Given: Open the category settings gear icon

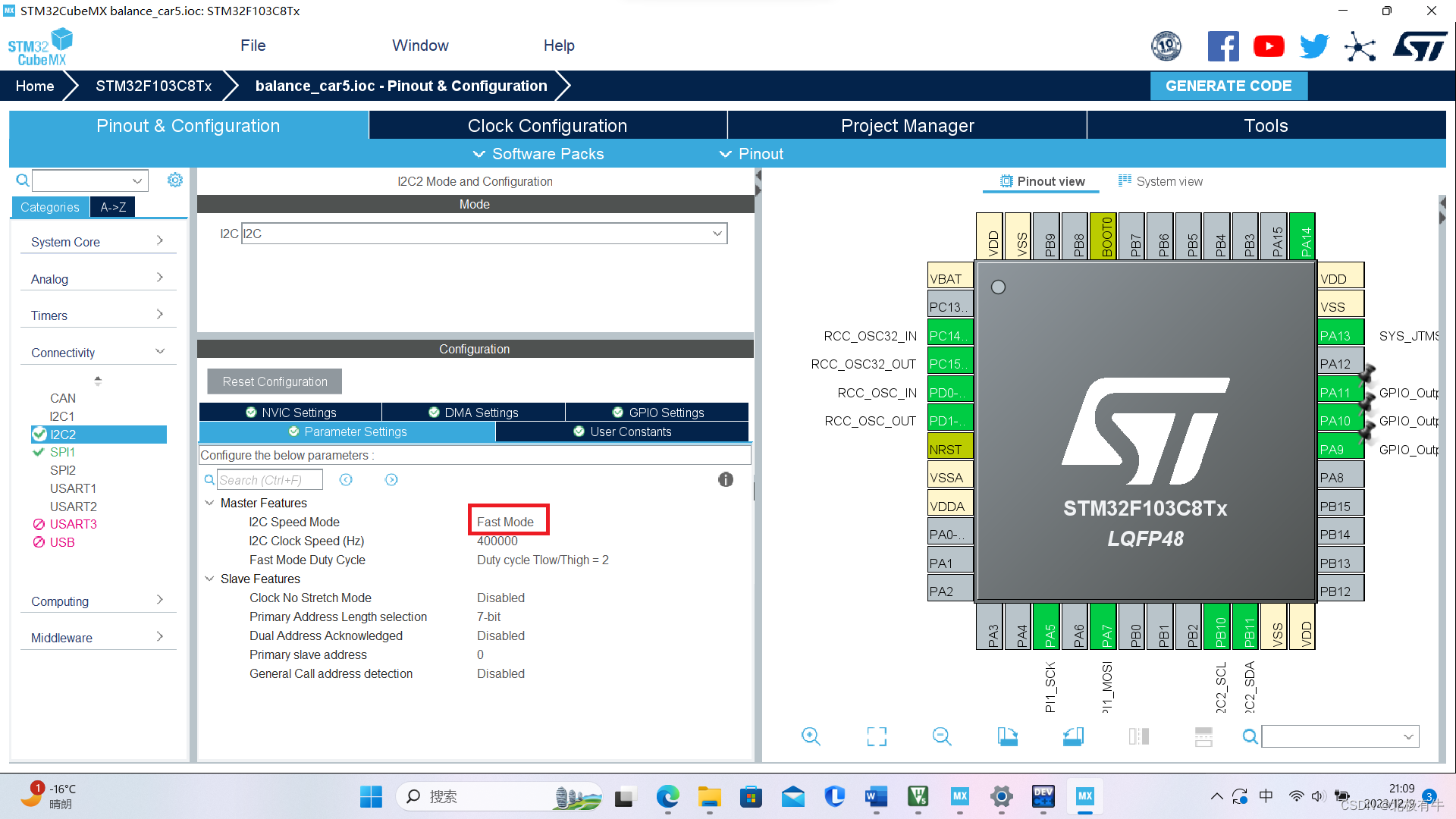Looking at the screenshot, I should click(175, 180).
